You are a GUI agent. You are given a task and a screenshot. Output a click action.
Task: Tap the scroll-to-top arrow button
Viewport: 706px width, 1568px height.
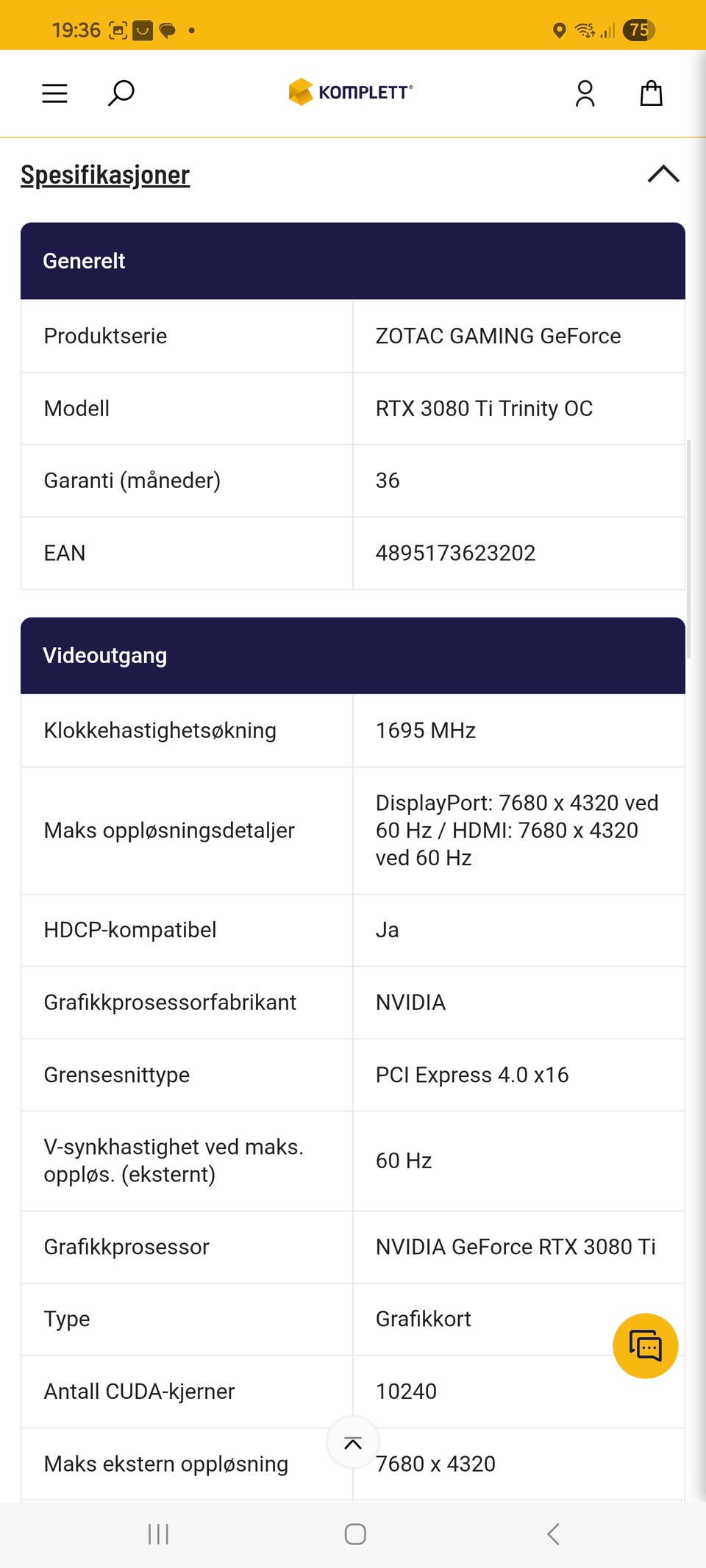[353, 1442]
